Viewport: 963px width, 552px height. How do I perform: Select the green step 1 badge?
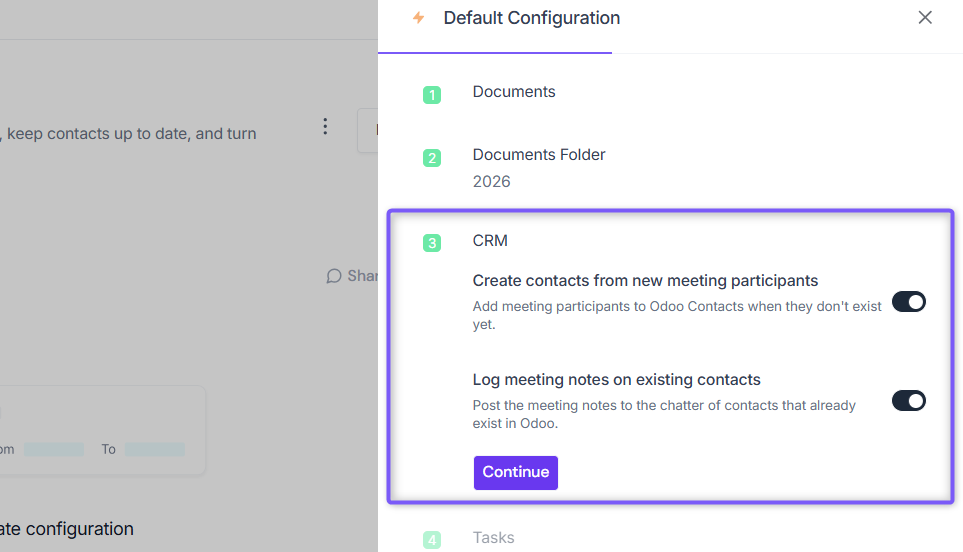pyautogui.click(x=432, y=95)
